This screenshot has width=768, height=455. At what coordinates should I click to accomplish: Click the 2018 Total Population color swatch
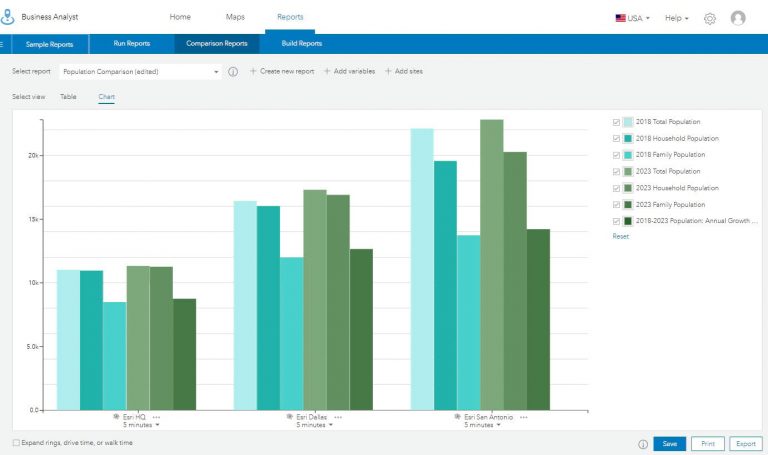coord(628,122)
